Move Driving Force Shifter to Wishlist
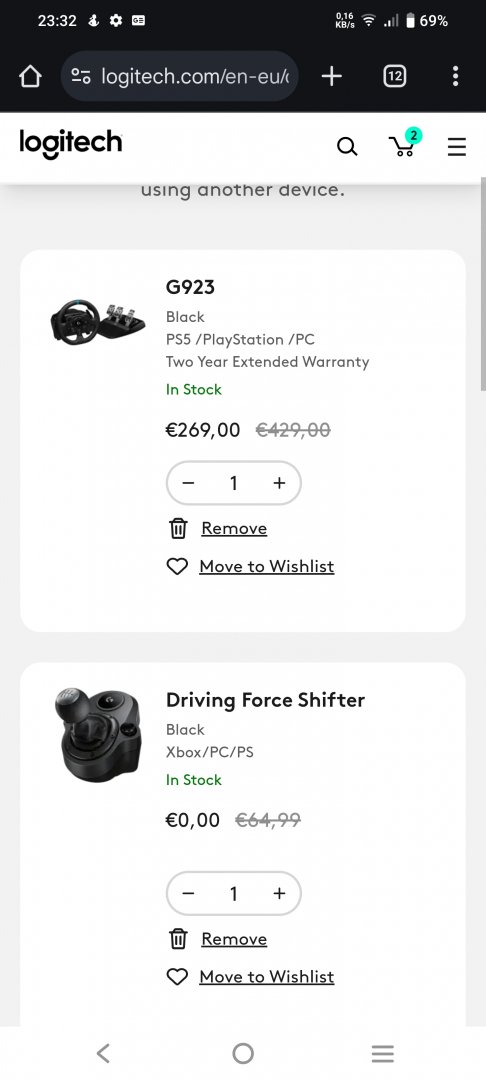This screenshot has width=486, height=1080. (267, 977)
